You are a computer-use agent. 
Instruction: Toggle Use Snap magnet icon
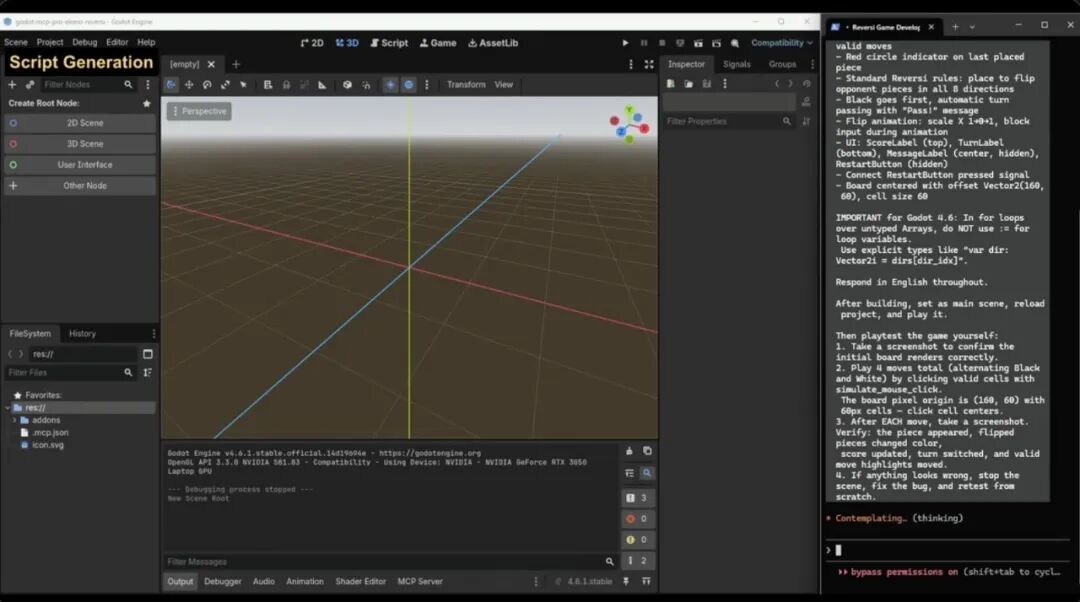(366, 85)
